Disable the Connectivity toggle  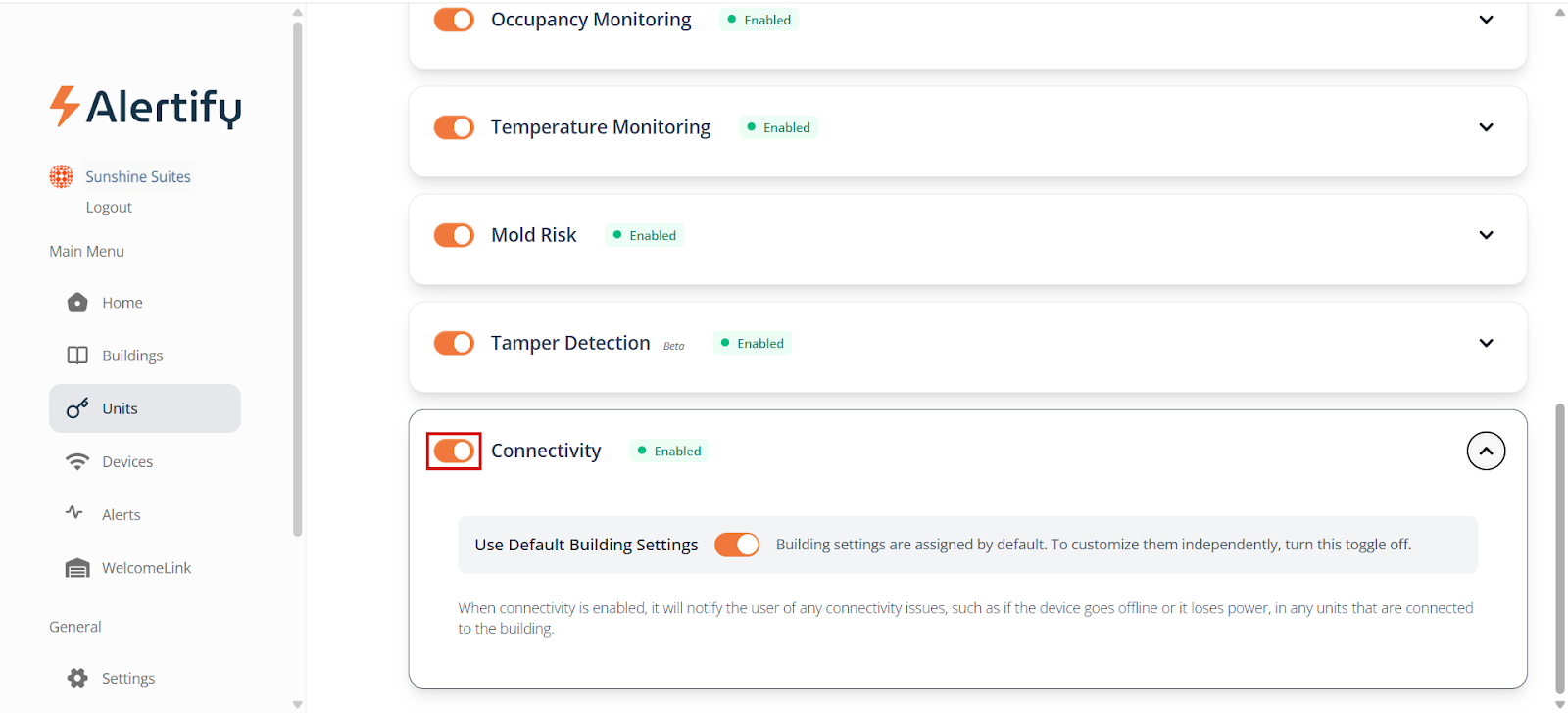tap(454, 451)
